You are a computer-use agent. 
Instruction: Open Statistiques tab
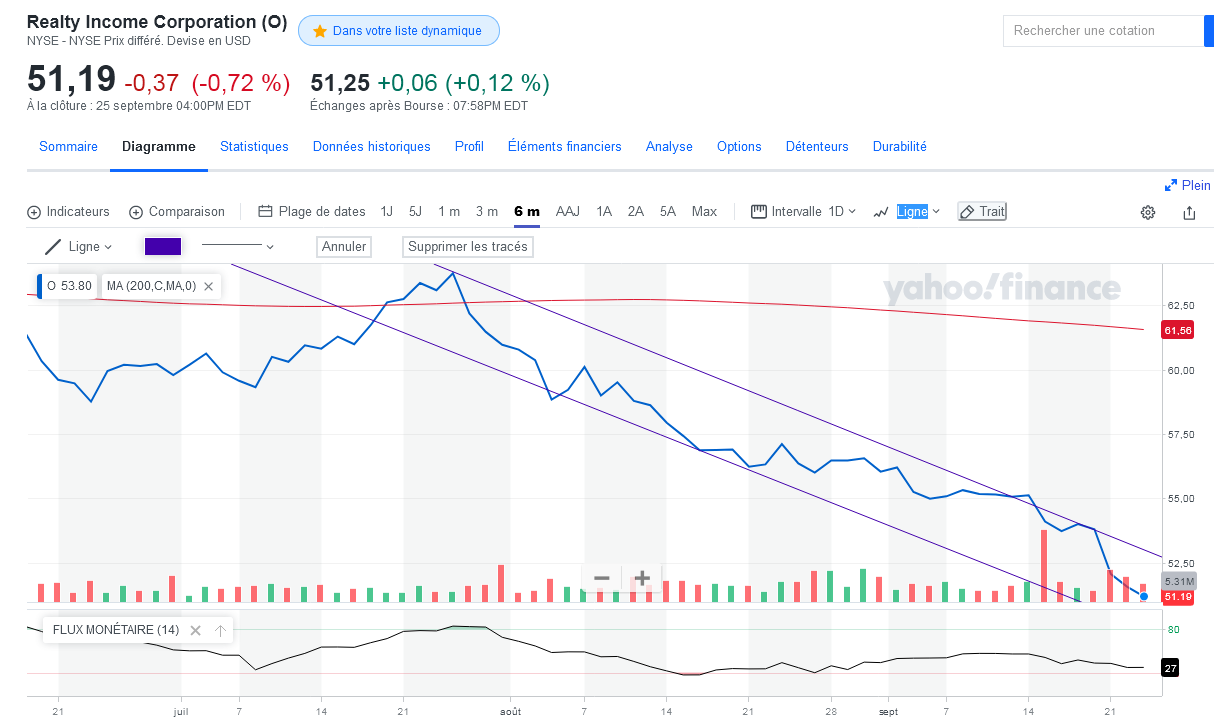(x=254, y=146)
